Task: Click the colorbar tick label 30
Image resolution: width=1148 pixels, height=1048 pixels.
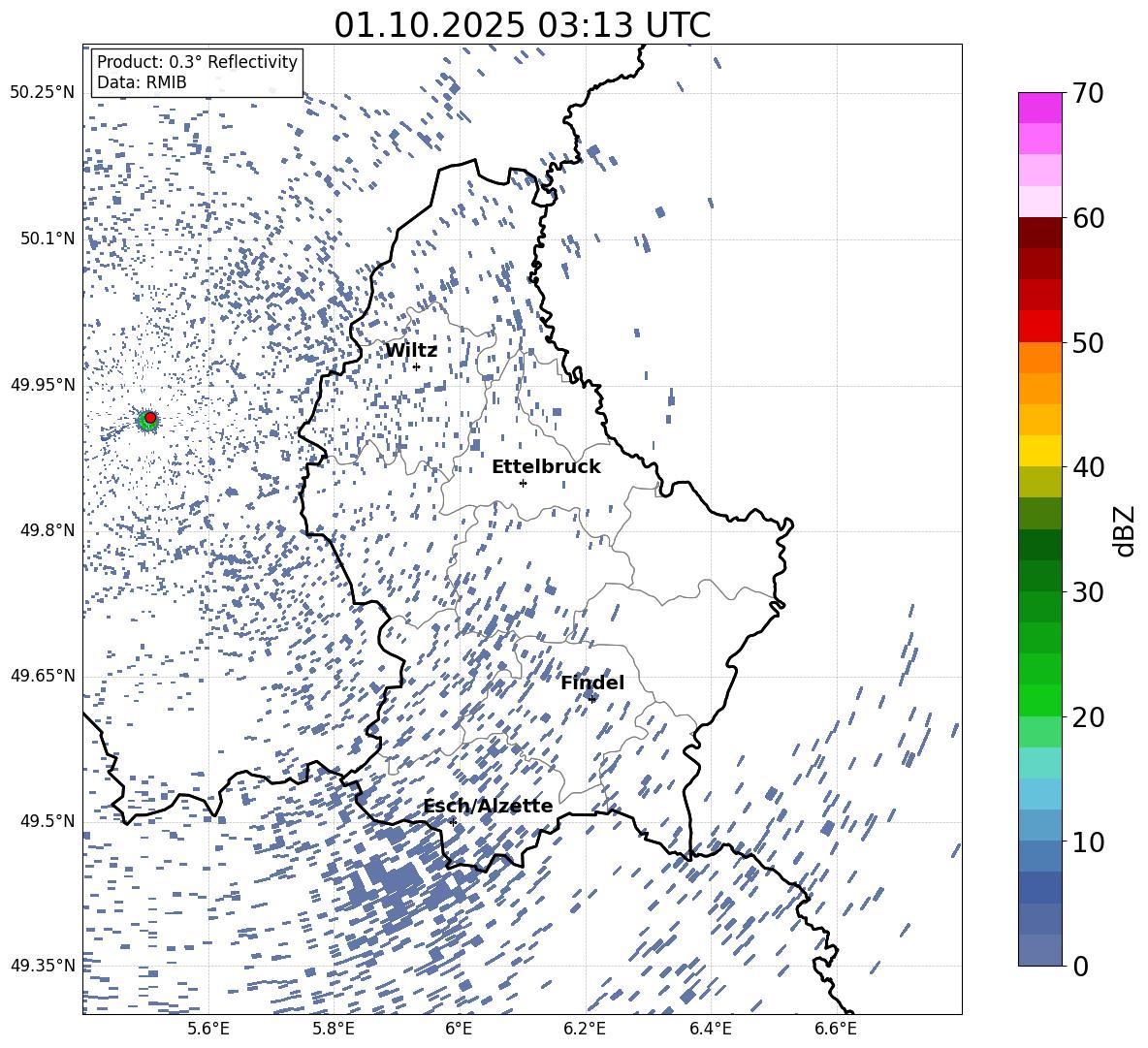Action: coord(1088,592)
